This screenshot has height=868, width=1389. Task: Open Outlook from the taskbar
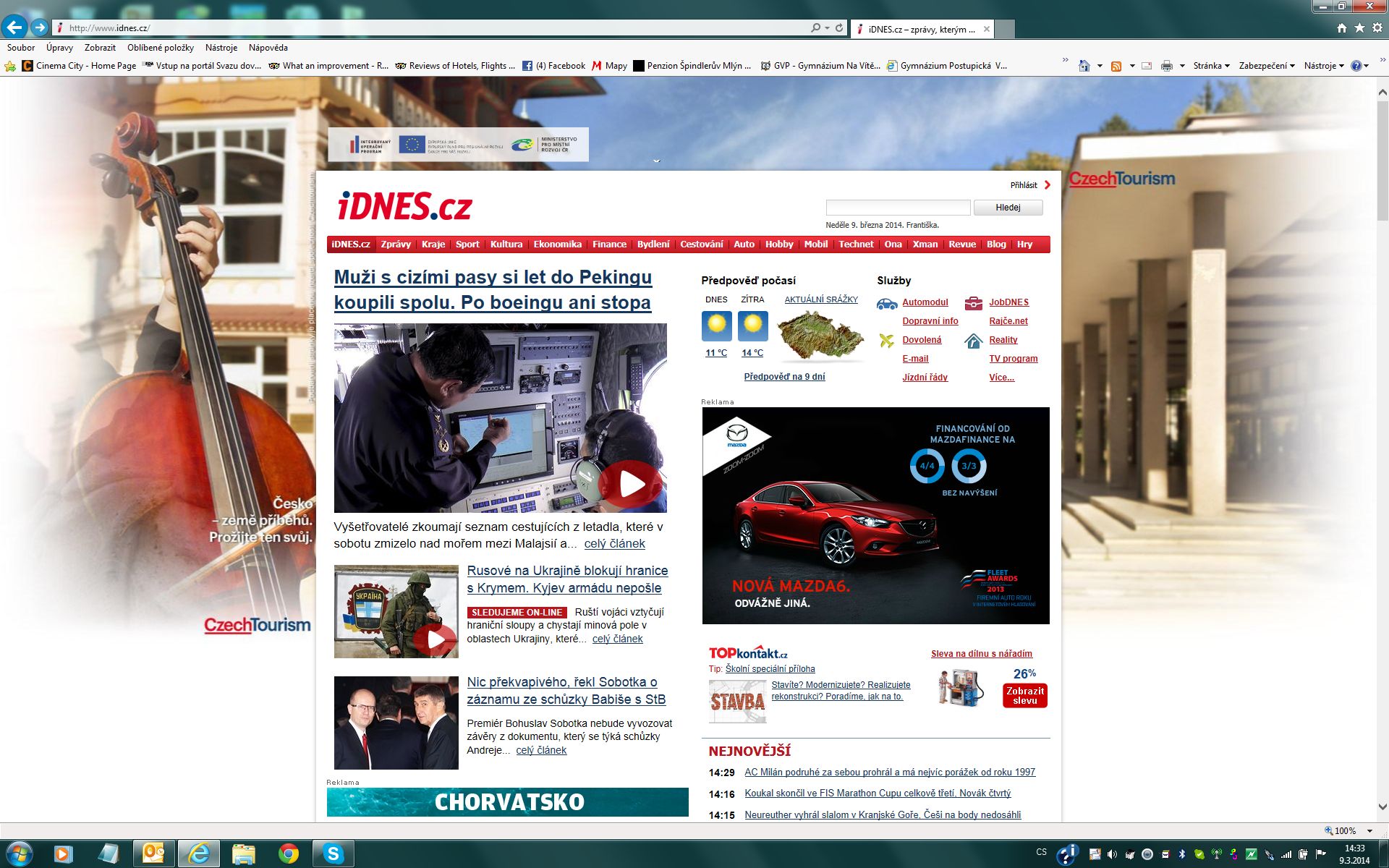153,854
